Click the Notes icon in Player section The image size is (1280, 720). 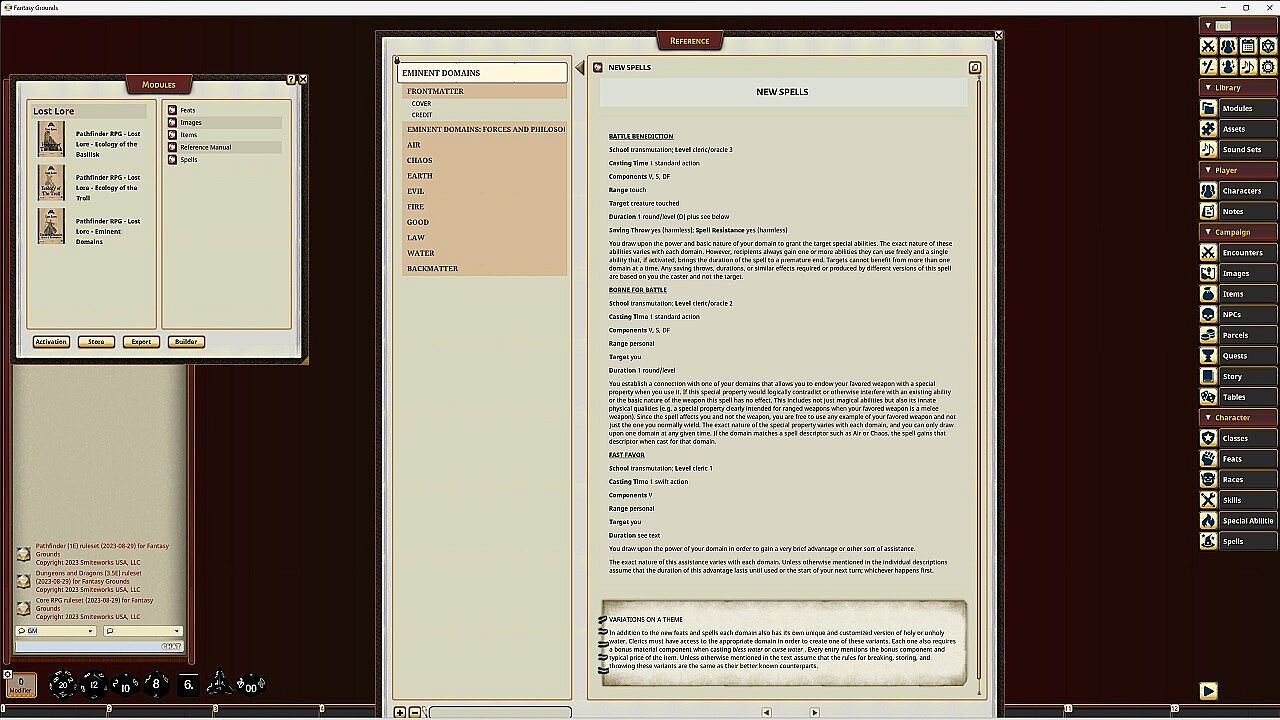[1208, 211]
